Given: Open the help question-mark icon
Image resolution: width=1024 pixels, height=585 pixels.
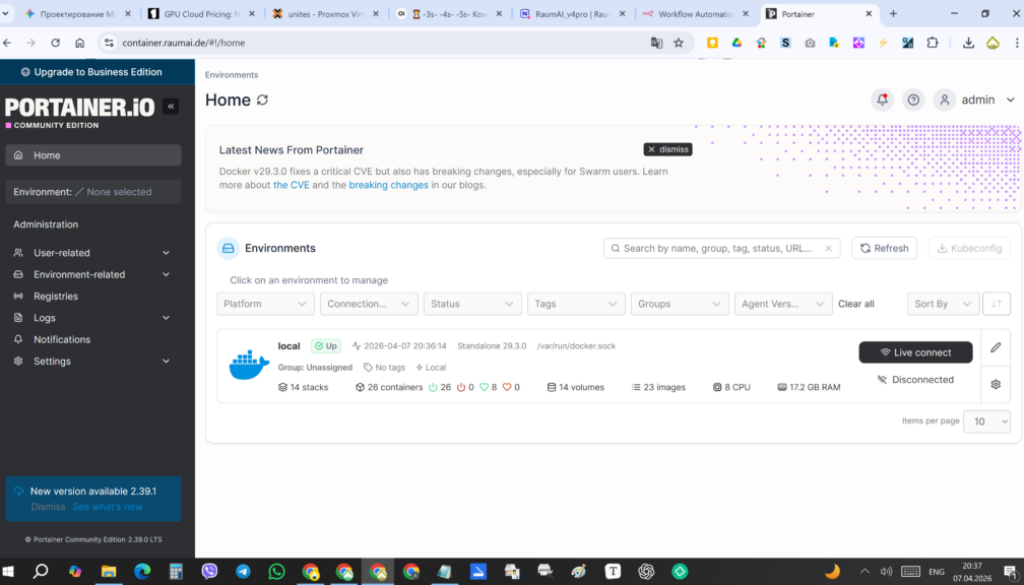Looking at the screenshot, I should point(914,100).
